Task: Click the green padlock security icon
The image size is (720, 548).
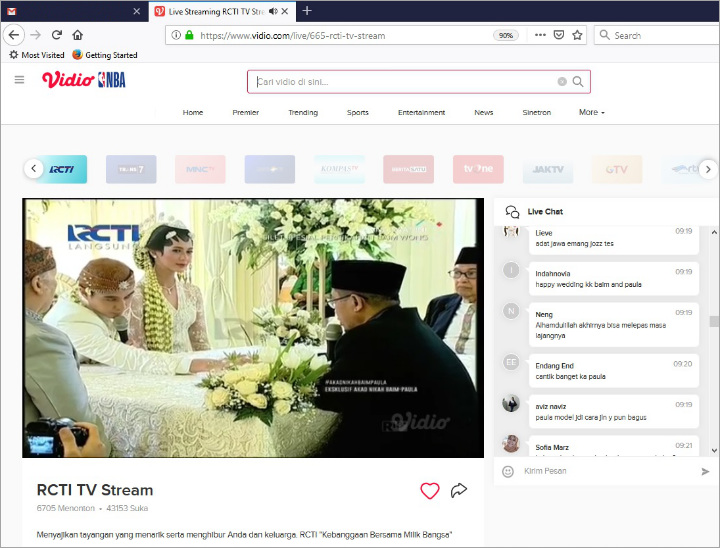Action: (189, 35)
